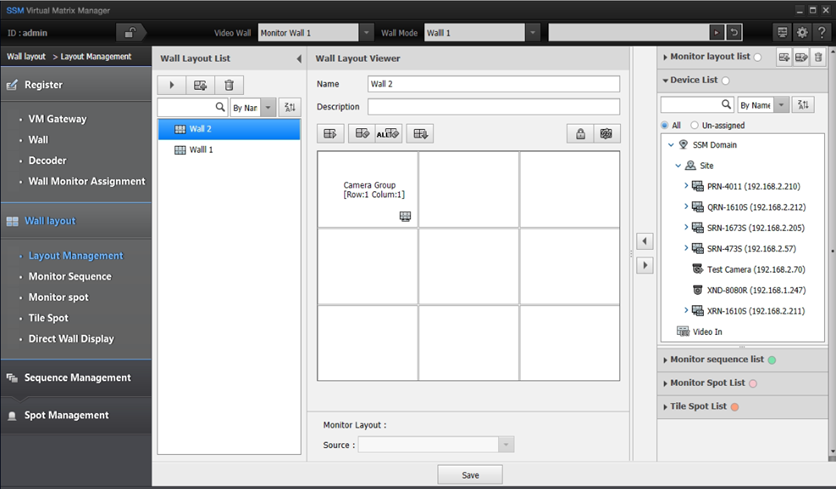Expand the Monitor Spot List section
Screen dimensions: 836x489
click(x=665, y=383)
